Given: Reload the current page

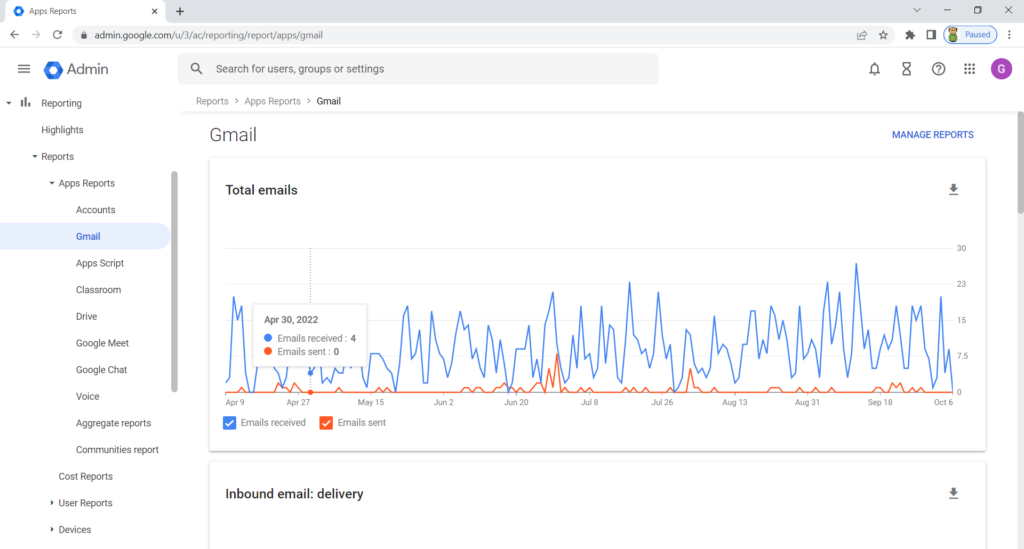Looking at the screenshot, I should [x=57, y=35].
